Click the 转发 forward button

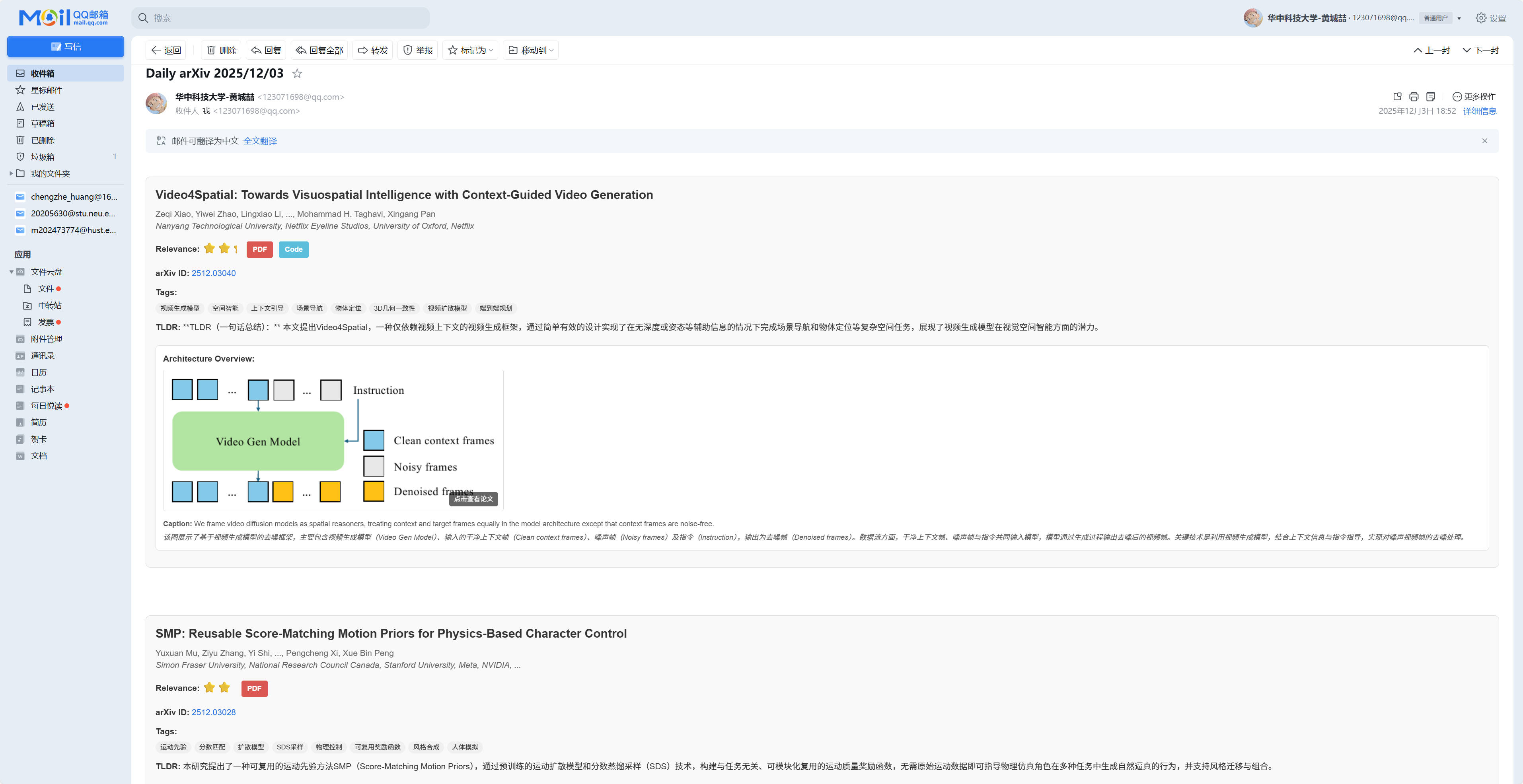[373, 50]
